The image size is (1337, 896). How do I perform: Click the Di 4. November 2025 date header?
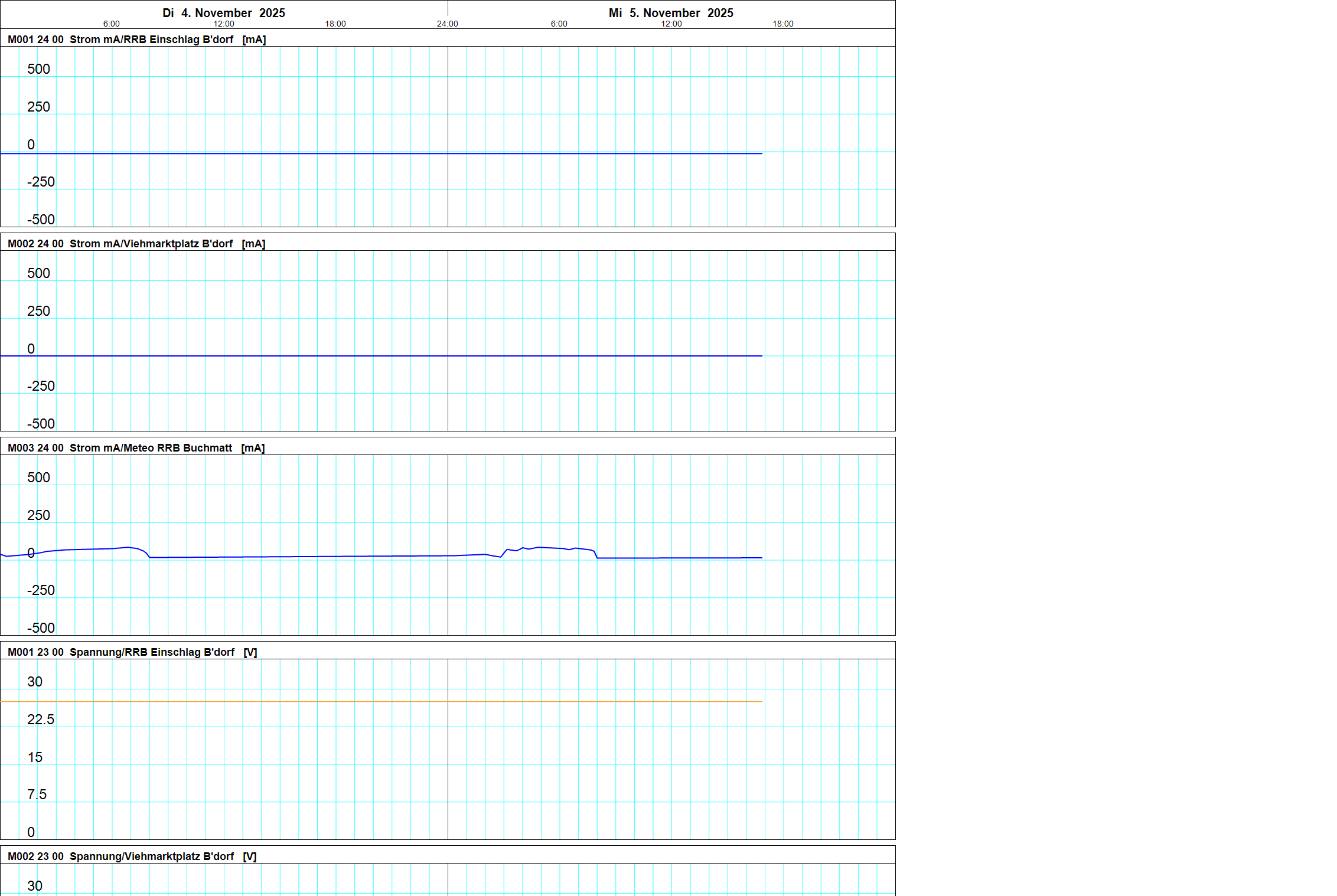[x=224, y=13]
